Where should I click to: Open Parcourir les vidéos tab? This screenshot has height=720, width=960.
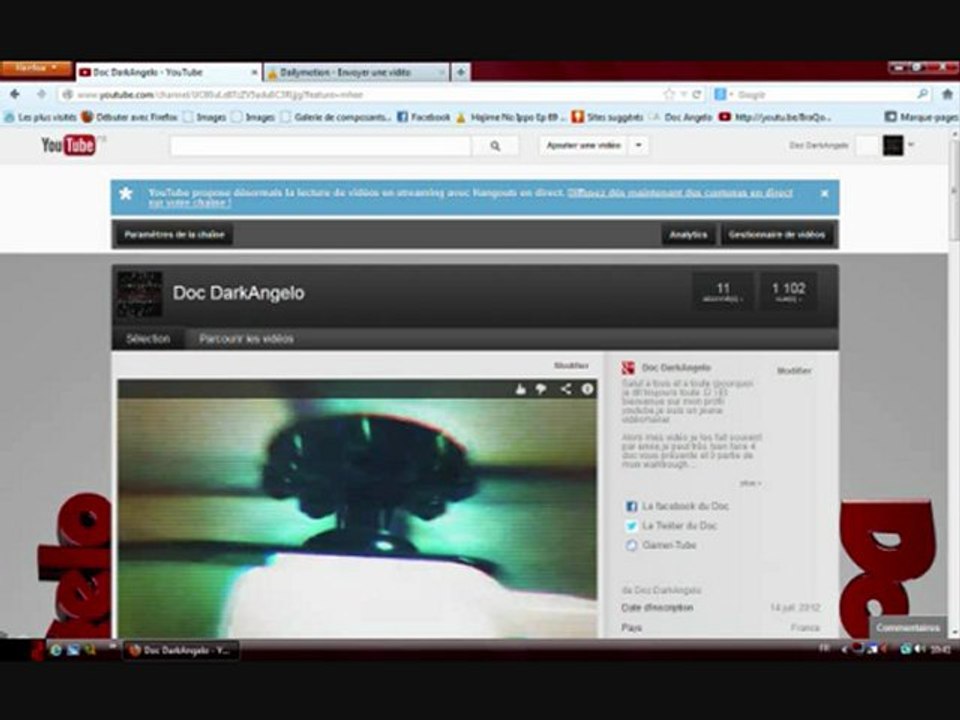tap(246, 339)
